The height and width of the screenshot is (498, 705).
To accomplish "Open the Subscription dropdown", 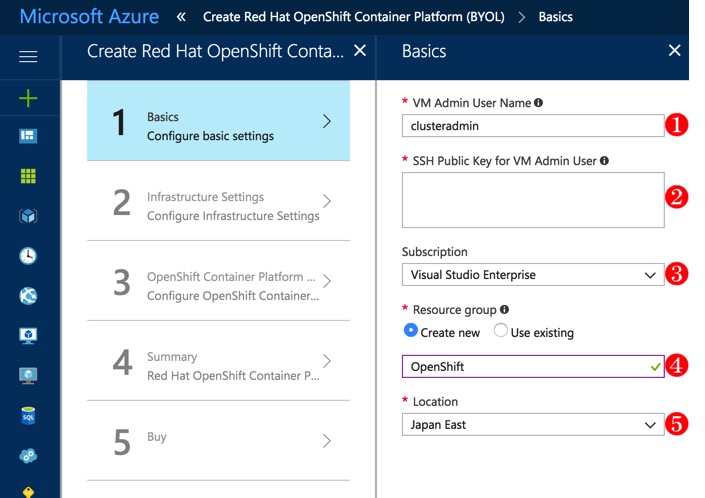I will [533, 274].
